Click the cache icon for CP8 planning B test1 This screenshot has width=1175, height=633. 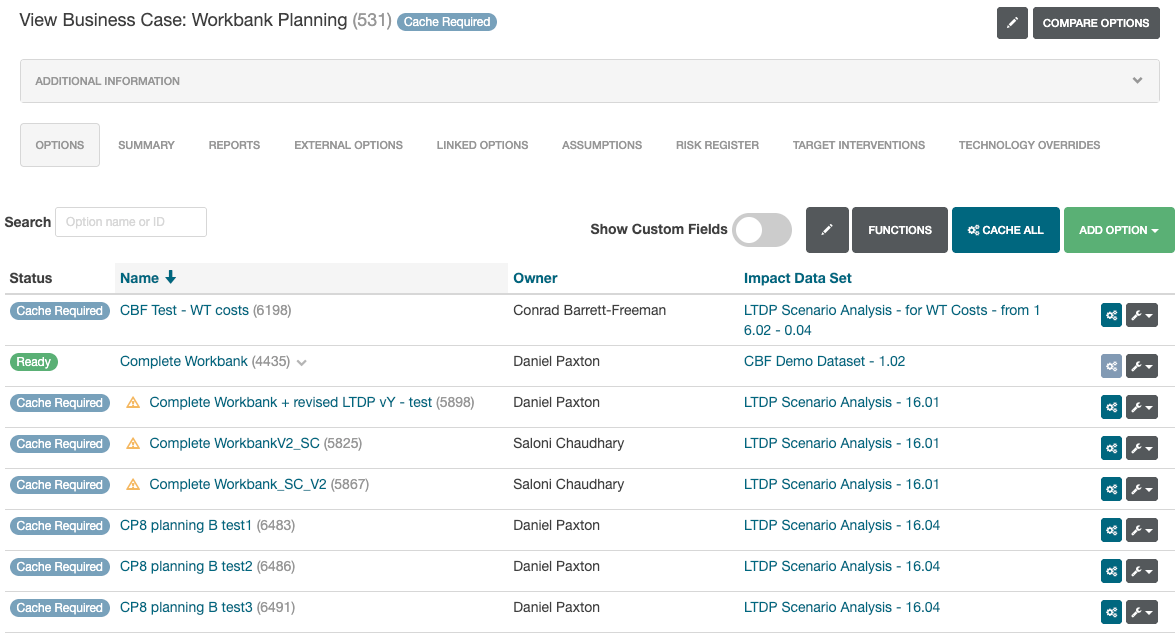pyautogui.click(x=1111, y=530)
